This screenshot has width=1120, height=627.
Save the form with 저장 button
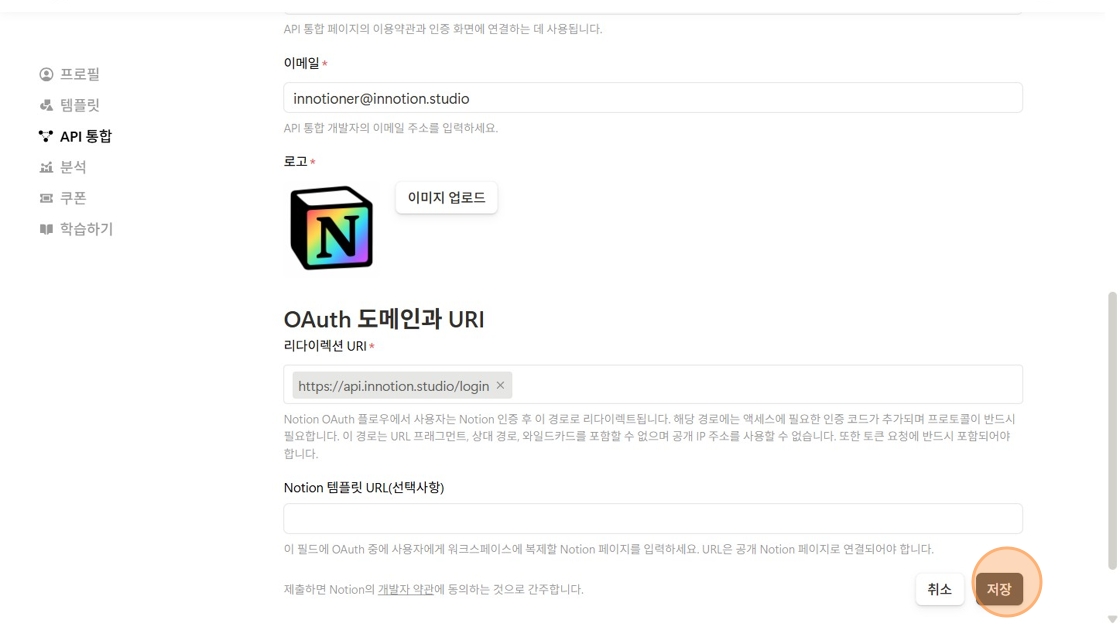coord(999,589)
